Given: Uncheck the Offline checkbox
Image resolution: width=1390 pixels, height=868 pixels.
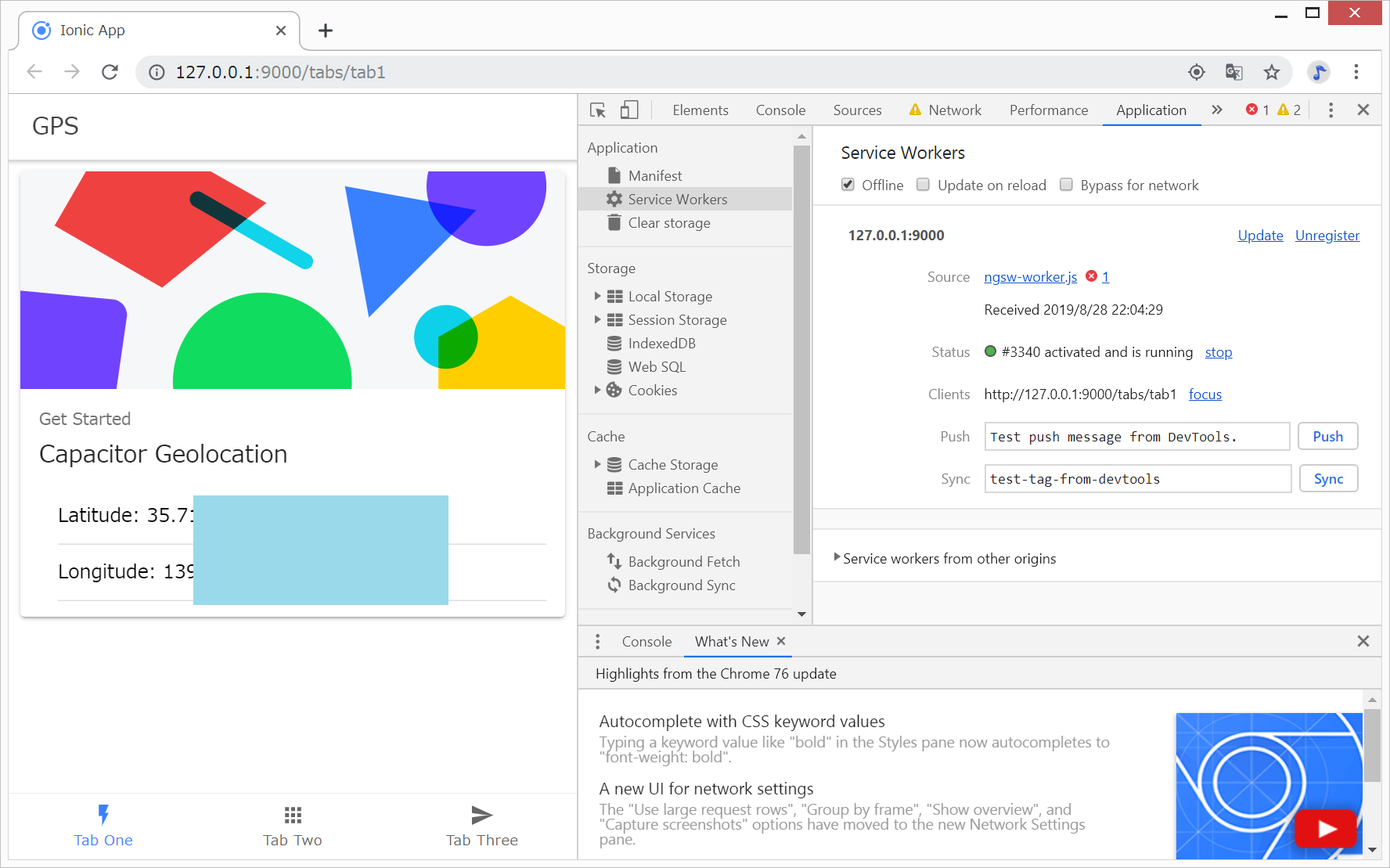Looking at the screenshot, I should [x=848, y=185].
